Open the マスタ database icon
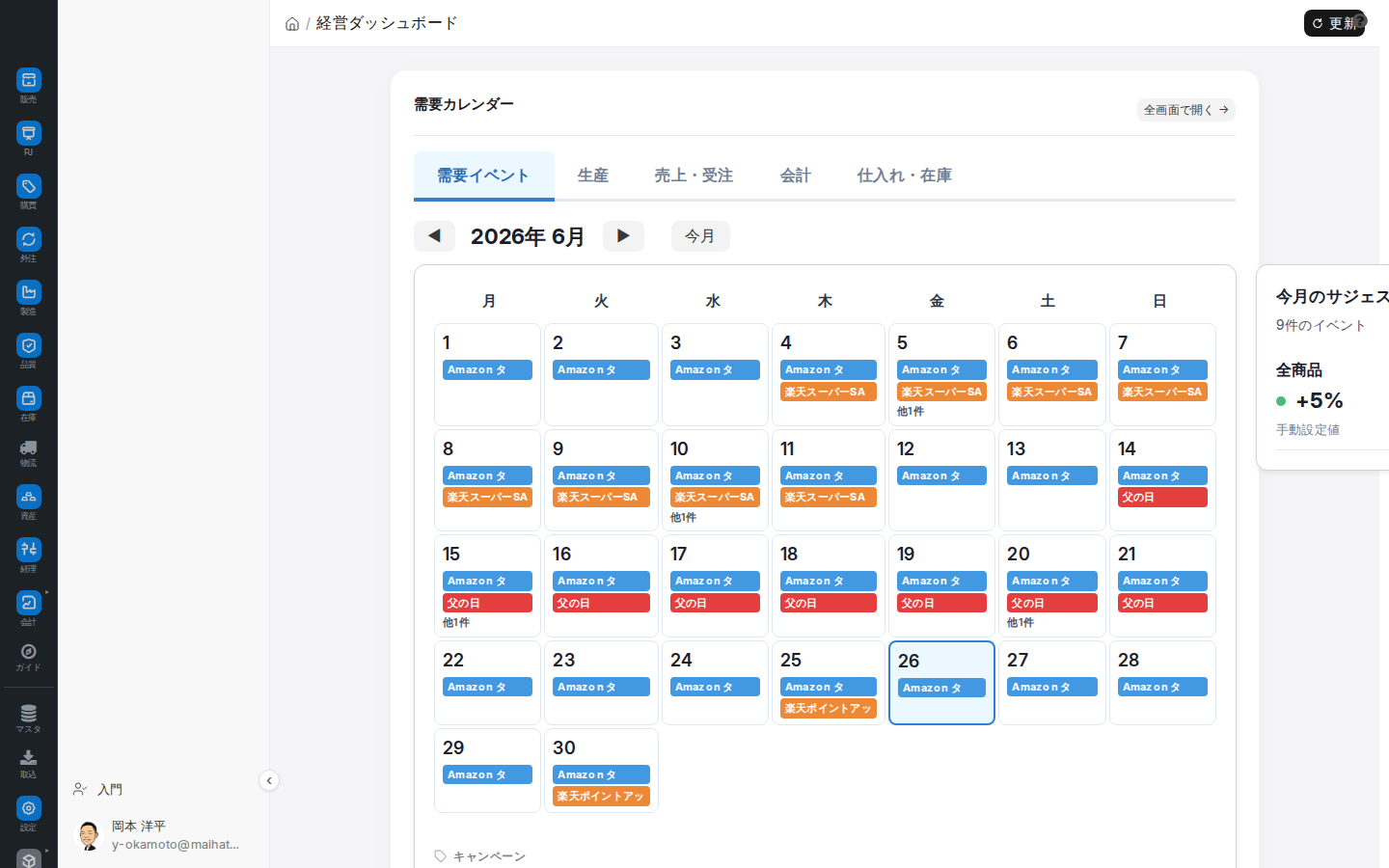The width and height of the screenshot is (1389, 868). click(28, 714)
